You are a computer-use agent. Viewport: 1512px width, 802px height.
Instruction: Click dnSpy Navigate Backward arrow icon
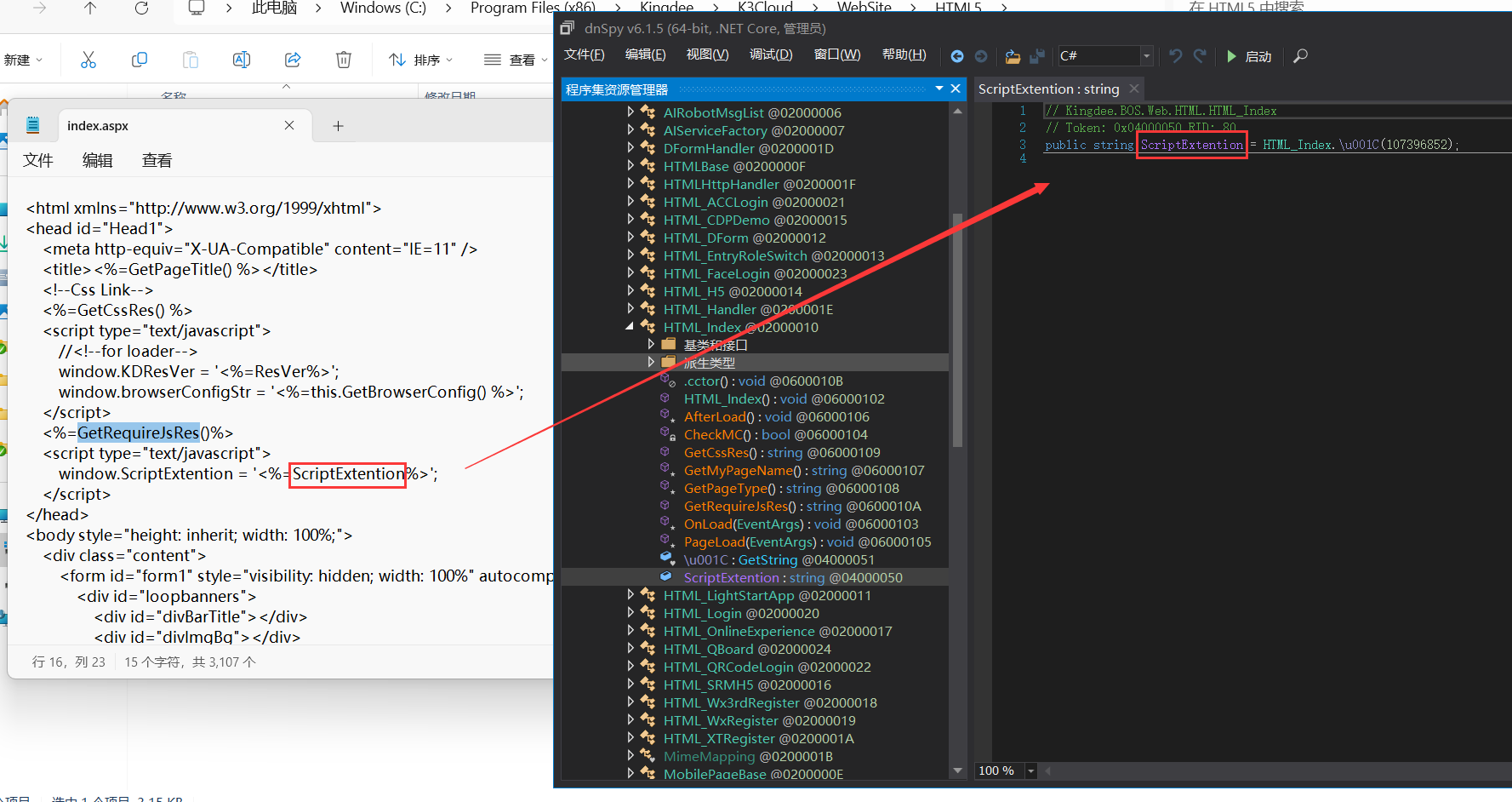coord(957,56)
